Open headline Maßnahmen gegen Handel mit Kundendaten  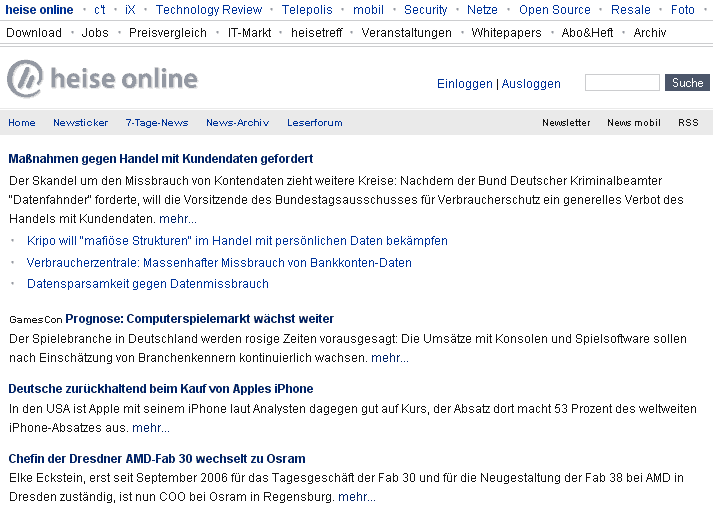[x=161, y=159]
